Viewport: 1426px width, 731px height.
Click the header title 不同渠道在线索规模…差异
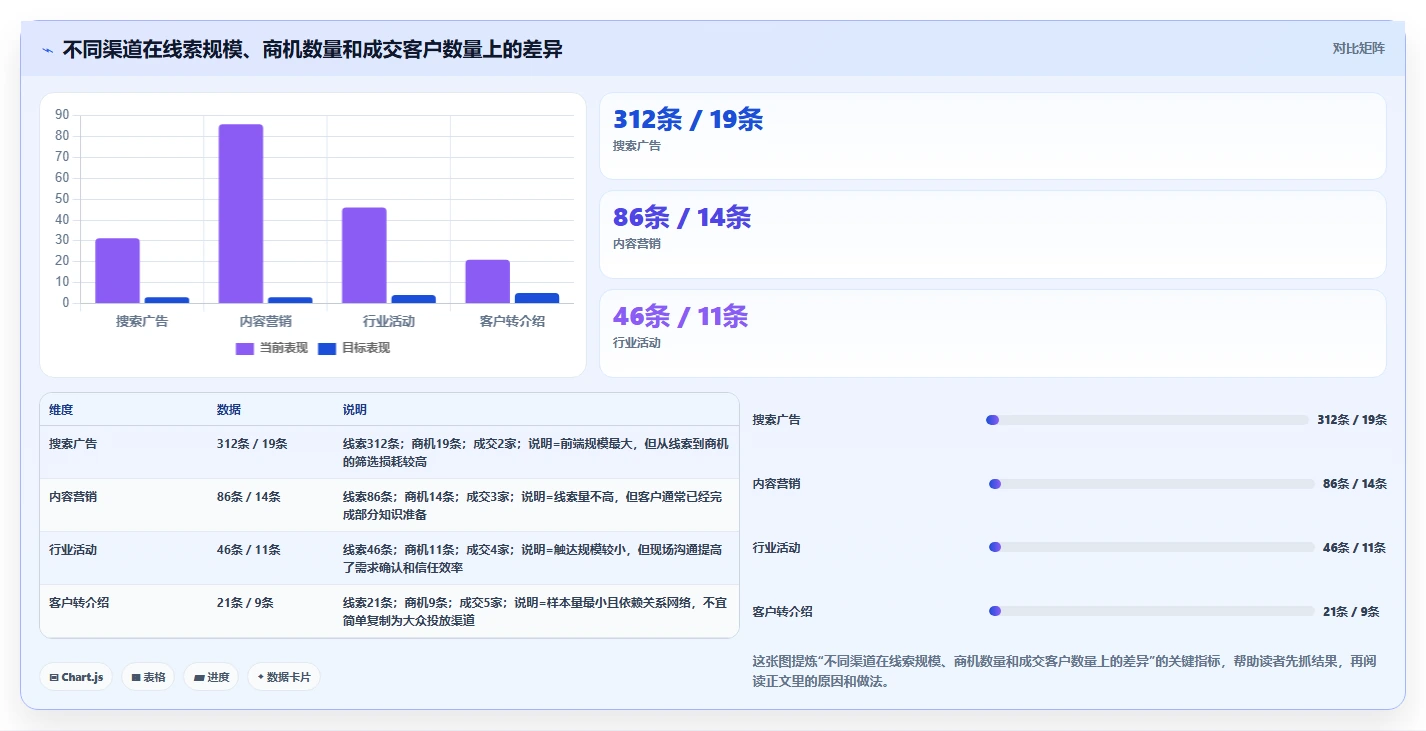[312, 49]
